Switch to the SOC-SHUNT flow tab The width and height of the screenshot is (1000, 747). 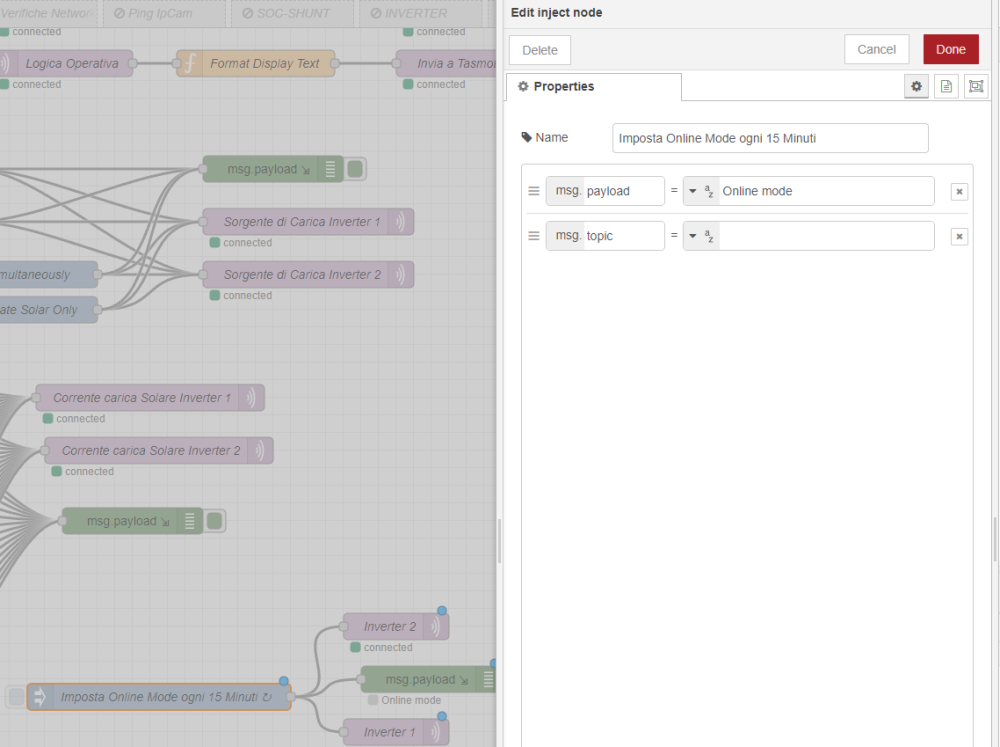coord(292,13)
